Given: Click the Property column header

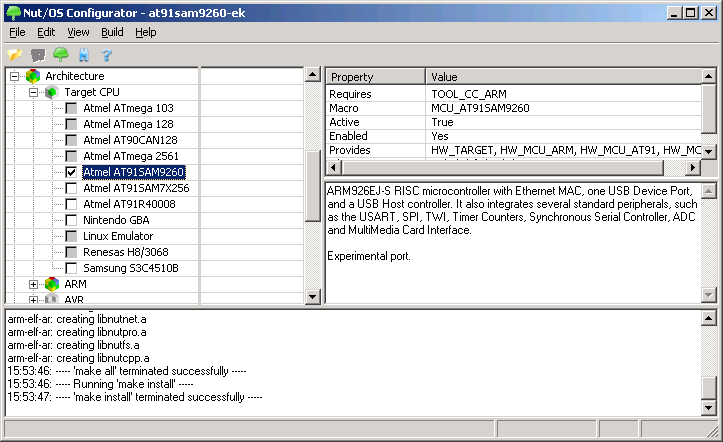Looking at the screenshot, I should [376, 77].
